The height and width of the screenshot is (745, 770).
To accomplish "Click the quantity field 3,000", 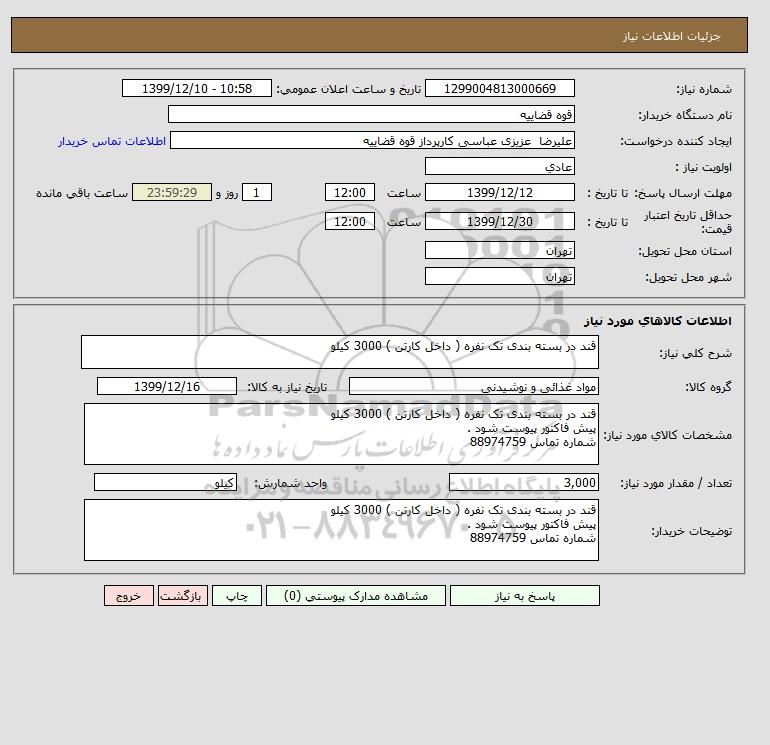I will 523,482.
